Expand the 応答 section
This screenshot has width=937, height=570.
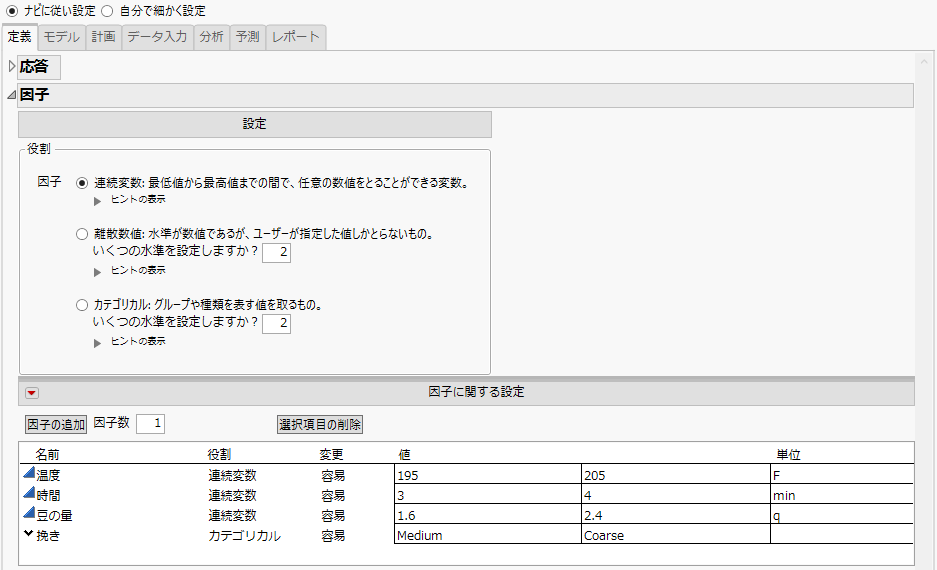click(11, 66)
